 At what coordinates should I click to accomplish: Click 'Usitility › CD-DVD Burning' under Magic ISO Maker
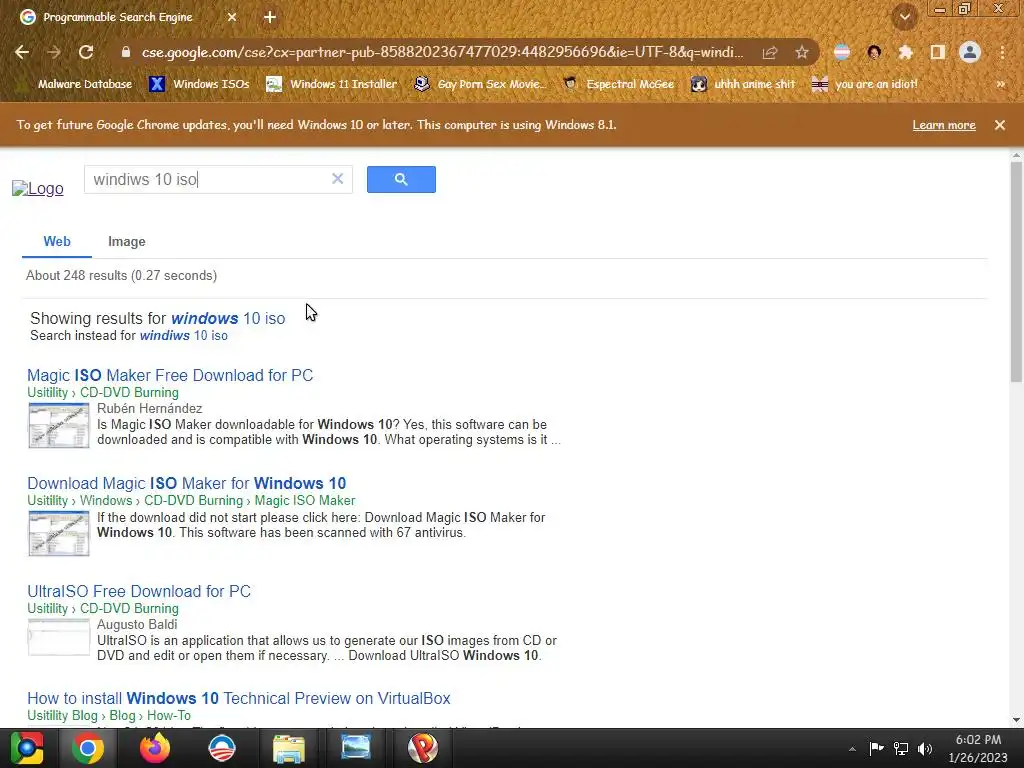103,392
